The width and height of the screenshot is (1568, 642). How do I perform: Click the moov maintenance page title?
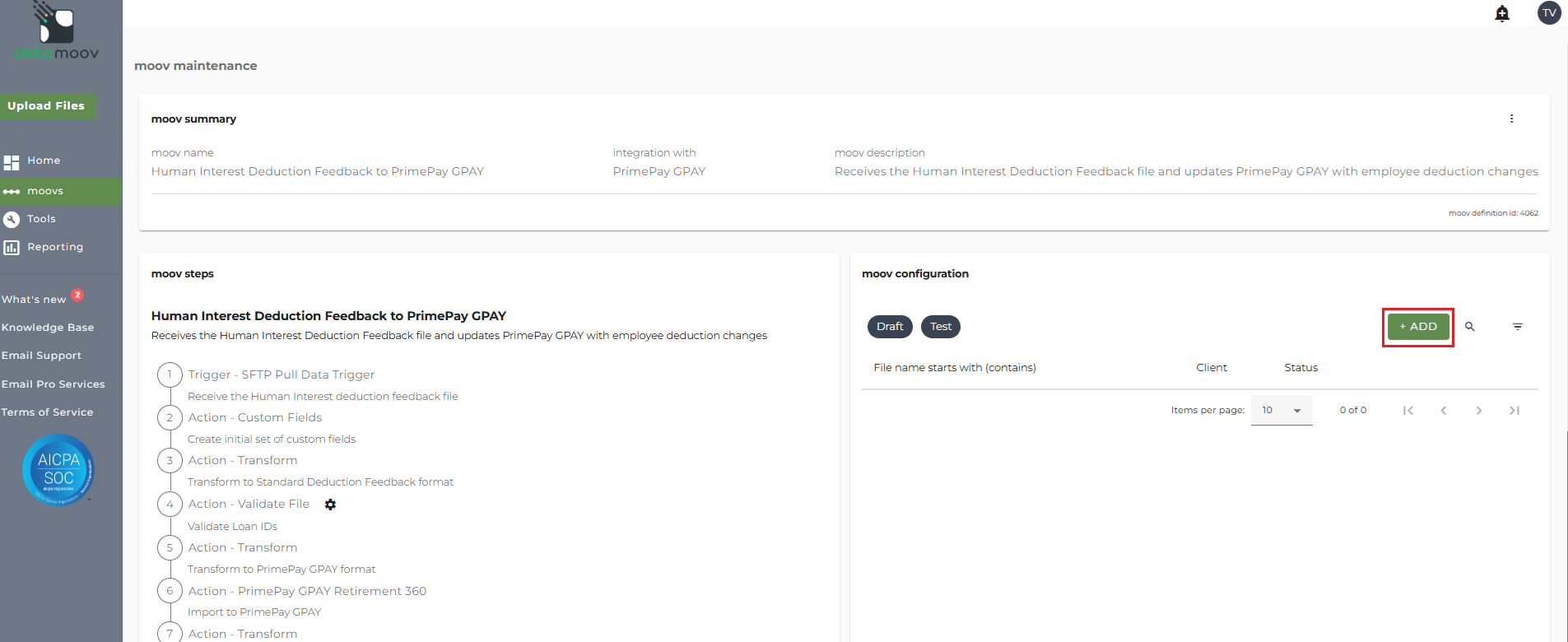coord(196,66)
